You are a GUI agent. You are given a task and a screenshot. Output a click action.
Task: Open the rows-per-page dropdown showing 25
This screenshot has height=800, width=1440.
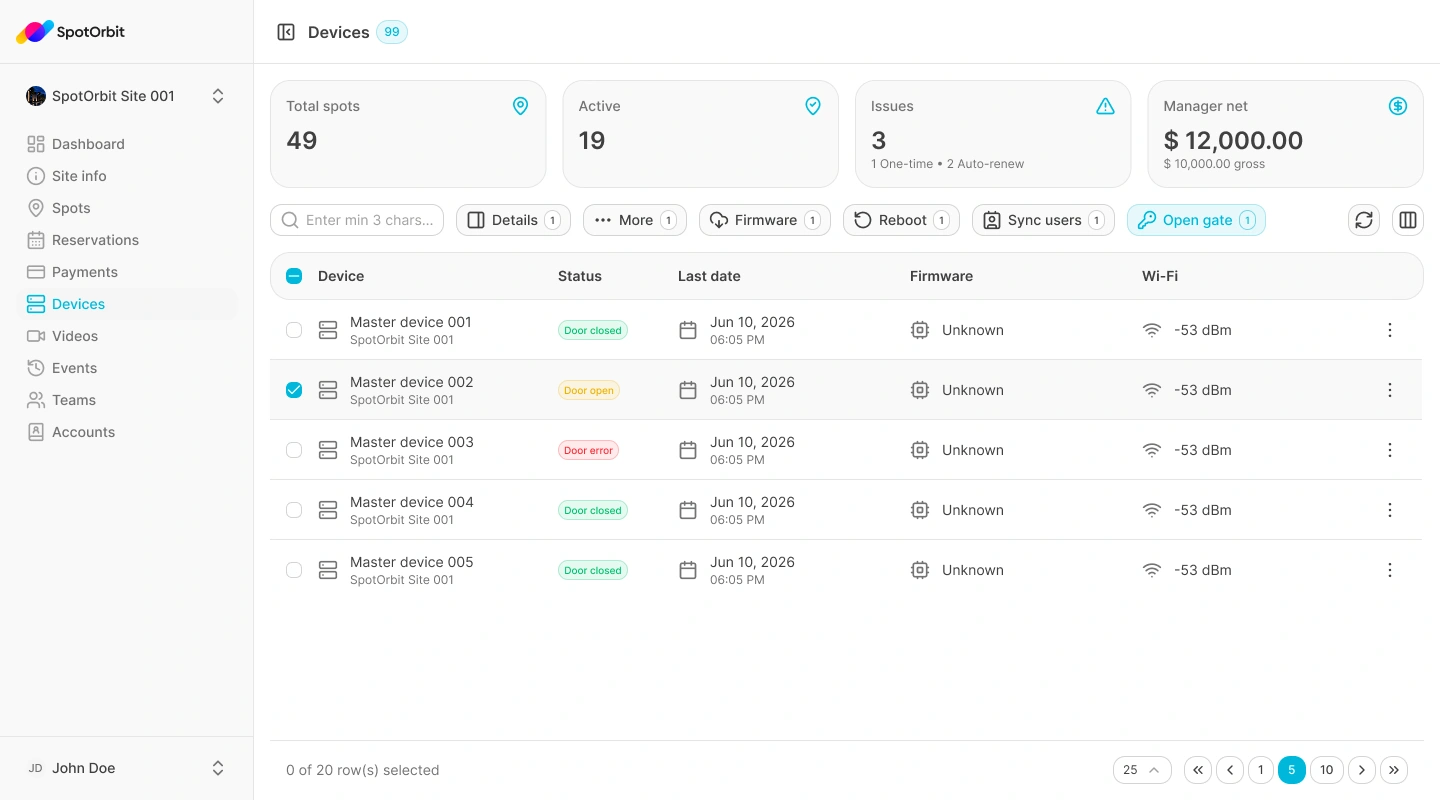pos(1142,770)
